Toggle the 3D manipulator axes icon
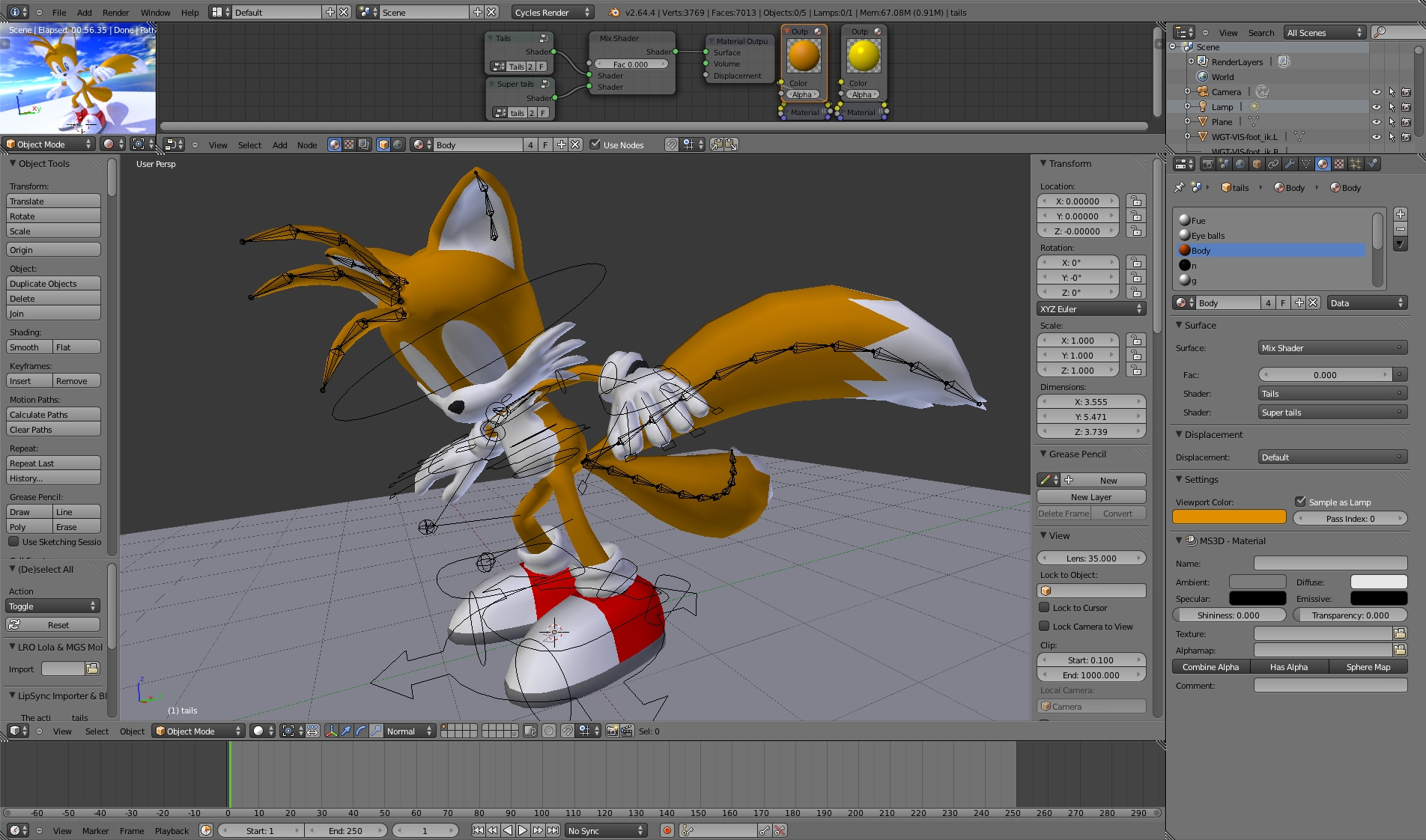 (331, 731)
